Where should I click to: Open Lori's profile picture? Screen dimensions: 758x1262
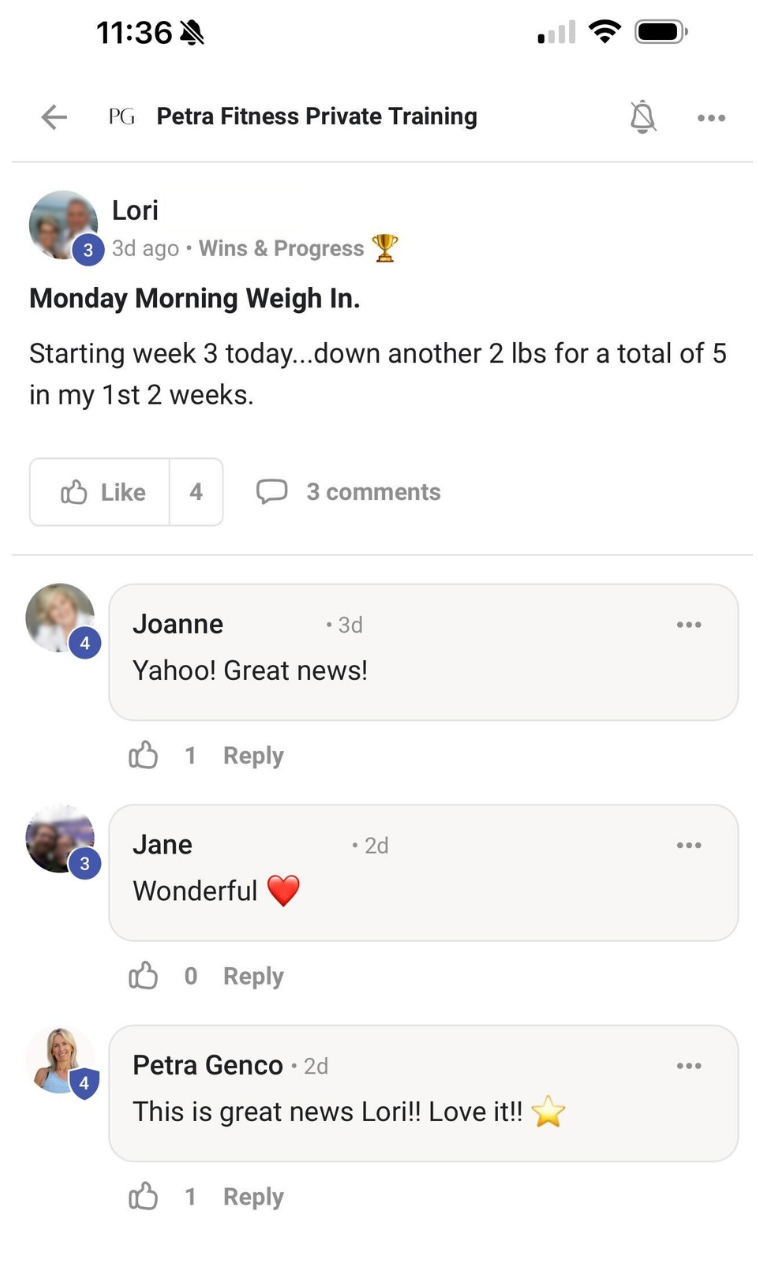(63, 226)
